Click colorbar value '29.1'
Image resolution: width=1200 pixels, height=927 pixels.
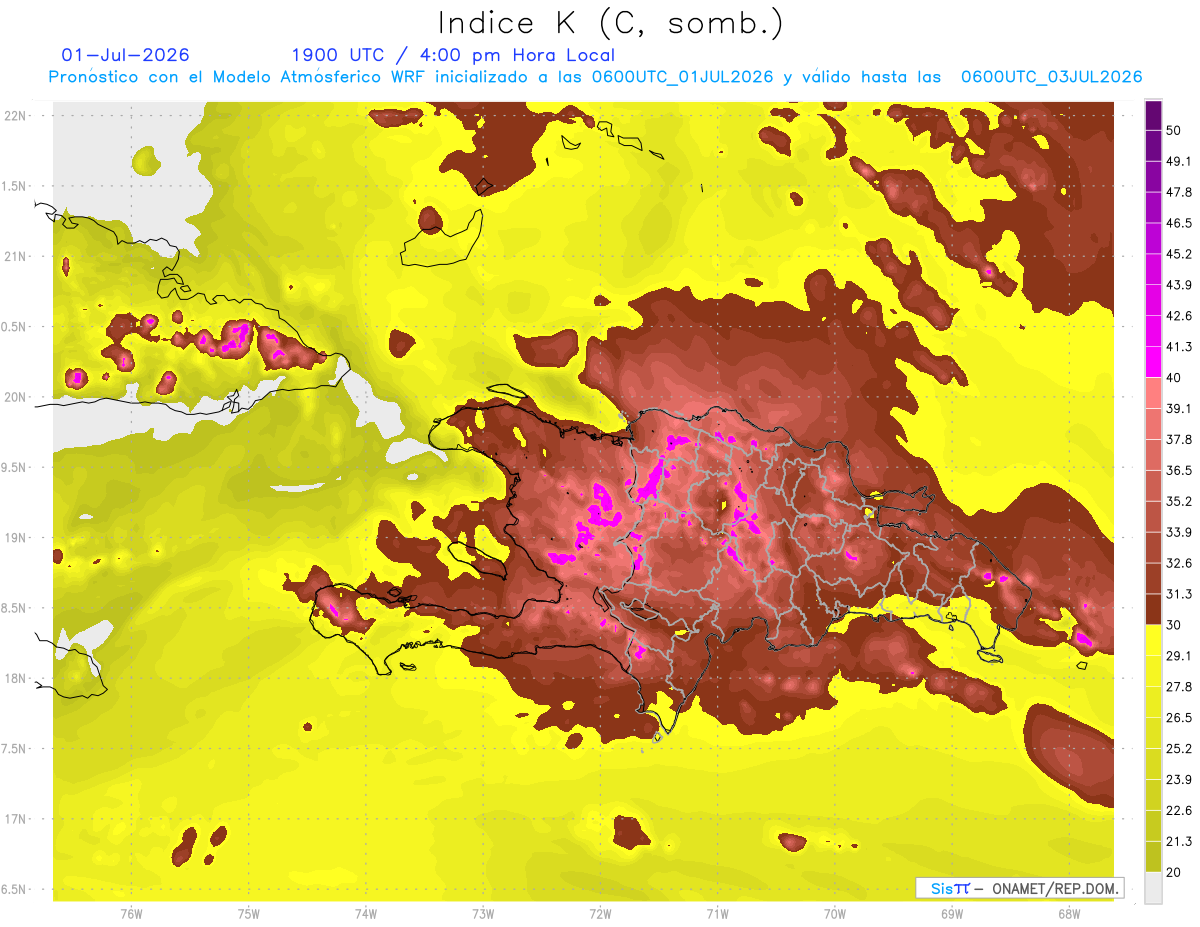coord(1178,656)
